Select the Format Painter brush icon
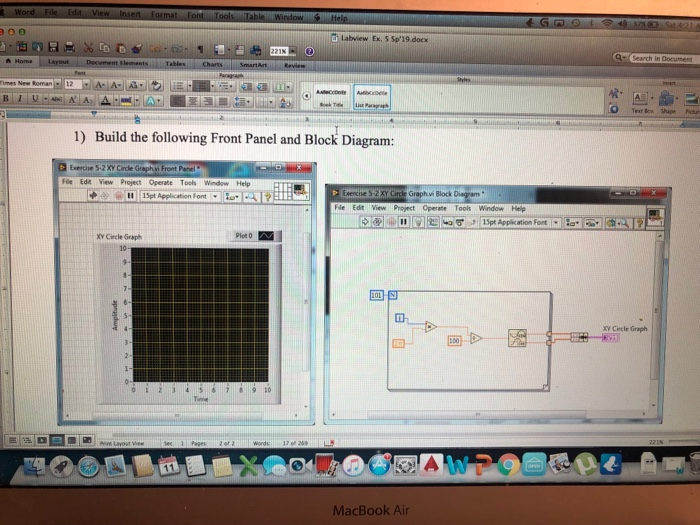Screen dimensions: 700x525 coord(137,48)
